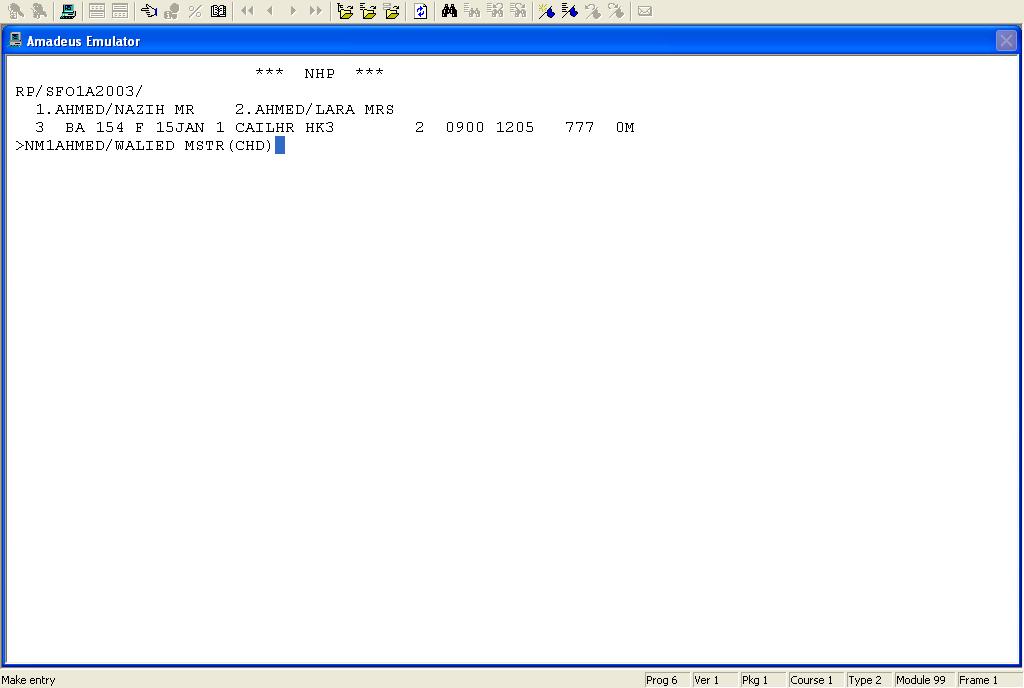Click the rewind to first frame arrows
Screen dimensions: 1024x688
pyautogui.click(x=247, y=11)
